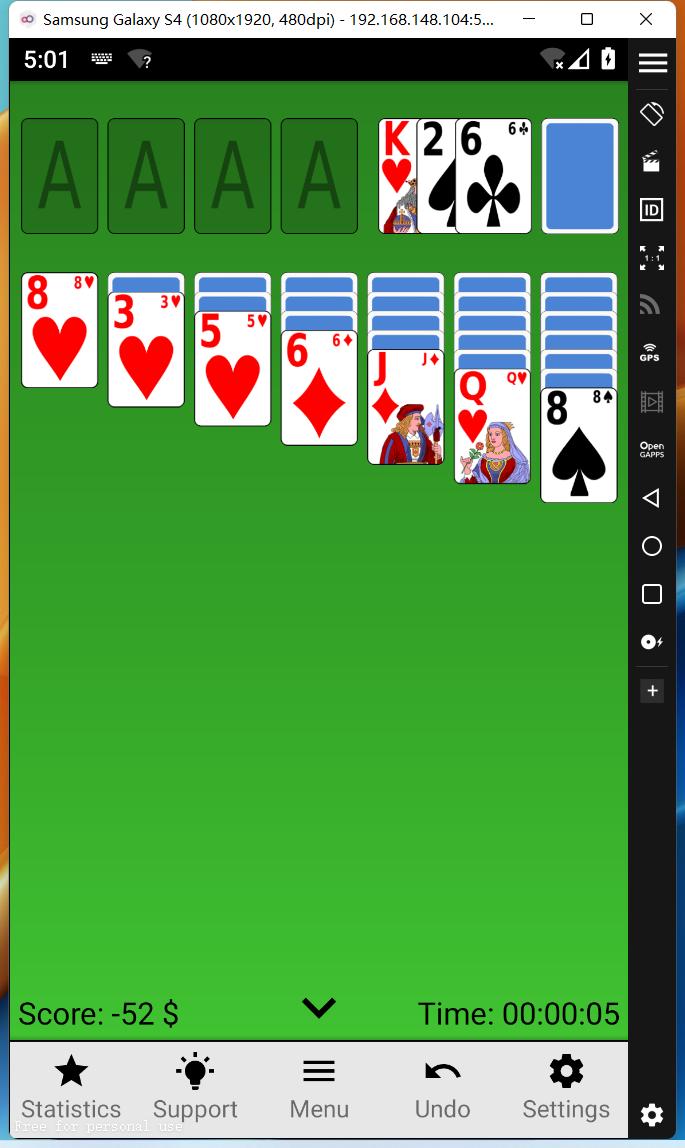This screenshot has height=1148, width=685.
Task: Open the device ID widget
Action: (x=651, y=210)
